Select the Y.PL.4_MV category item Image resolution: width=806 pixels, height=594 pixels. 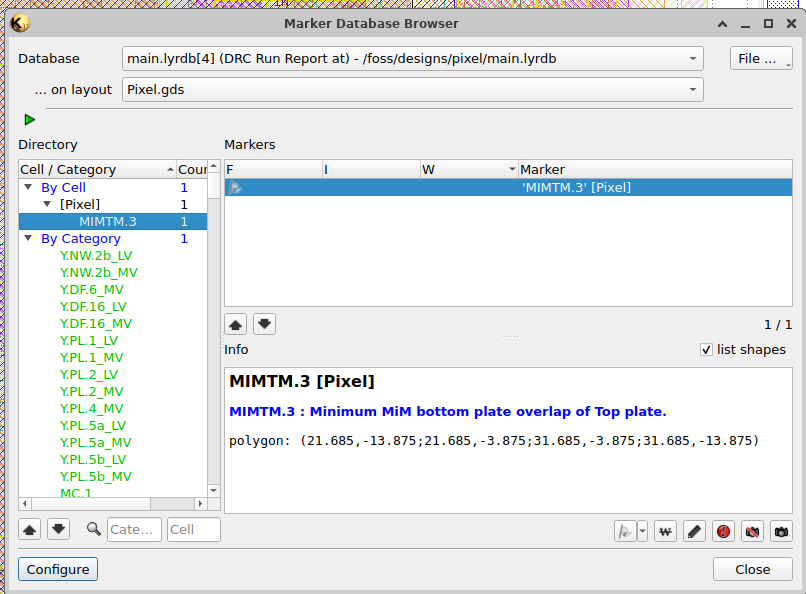click(x=91, y=409)
